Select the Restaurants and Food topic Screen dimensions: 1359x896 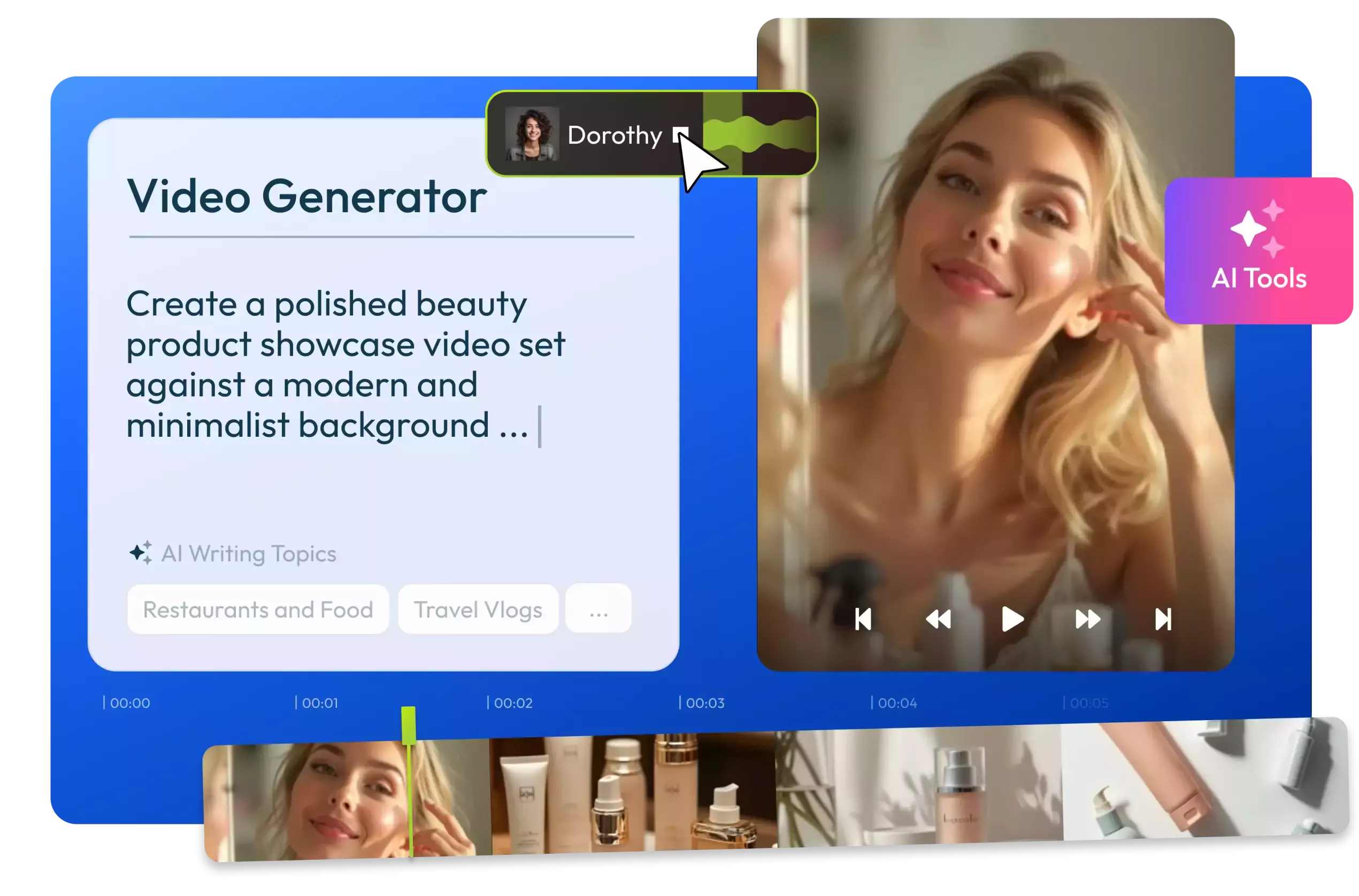tap(258, 609)
